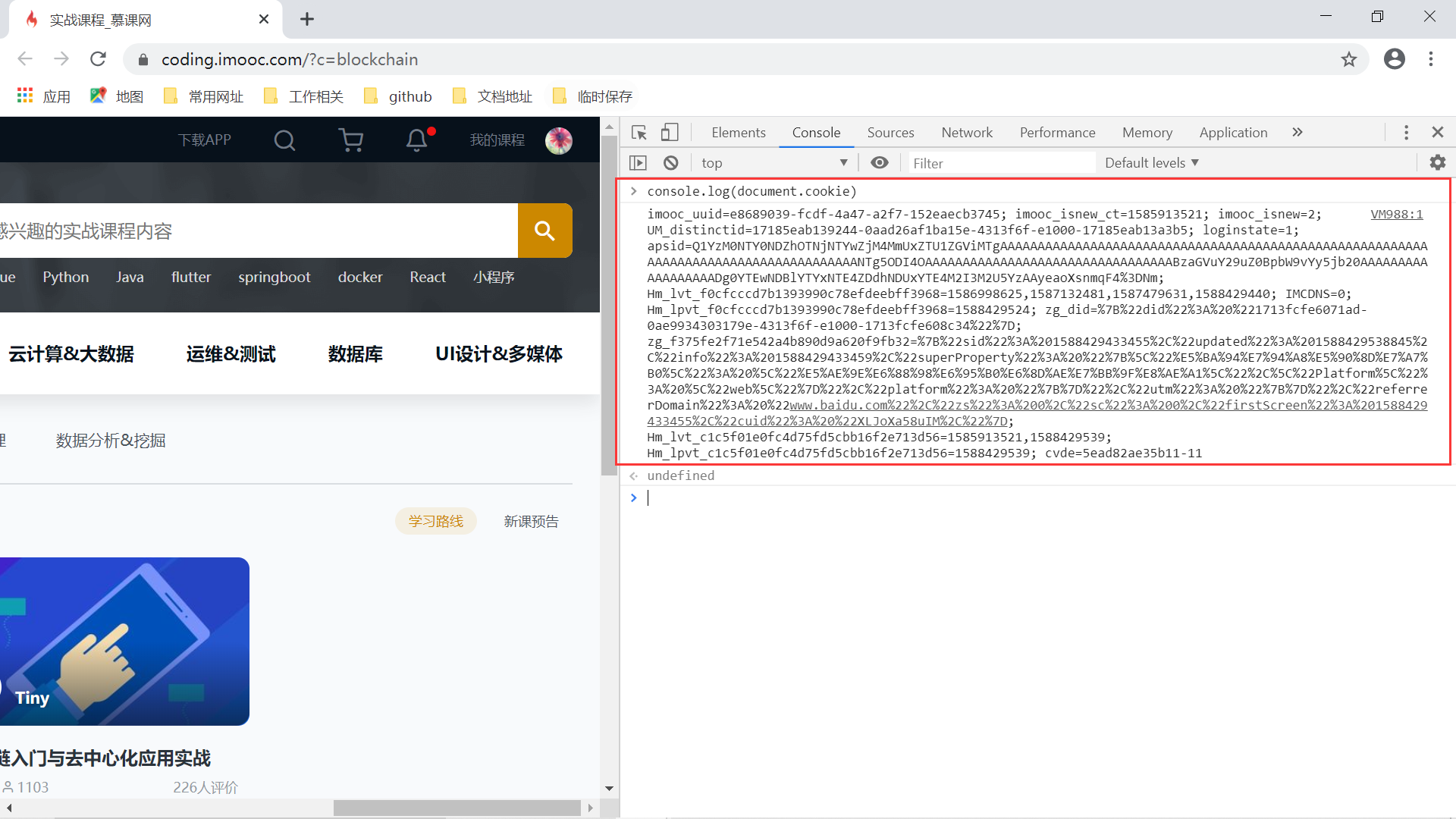
Task: Open the Sources panel in DevTools
Action: pos(889,132)
